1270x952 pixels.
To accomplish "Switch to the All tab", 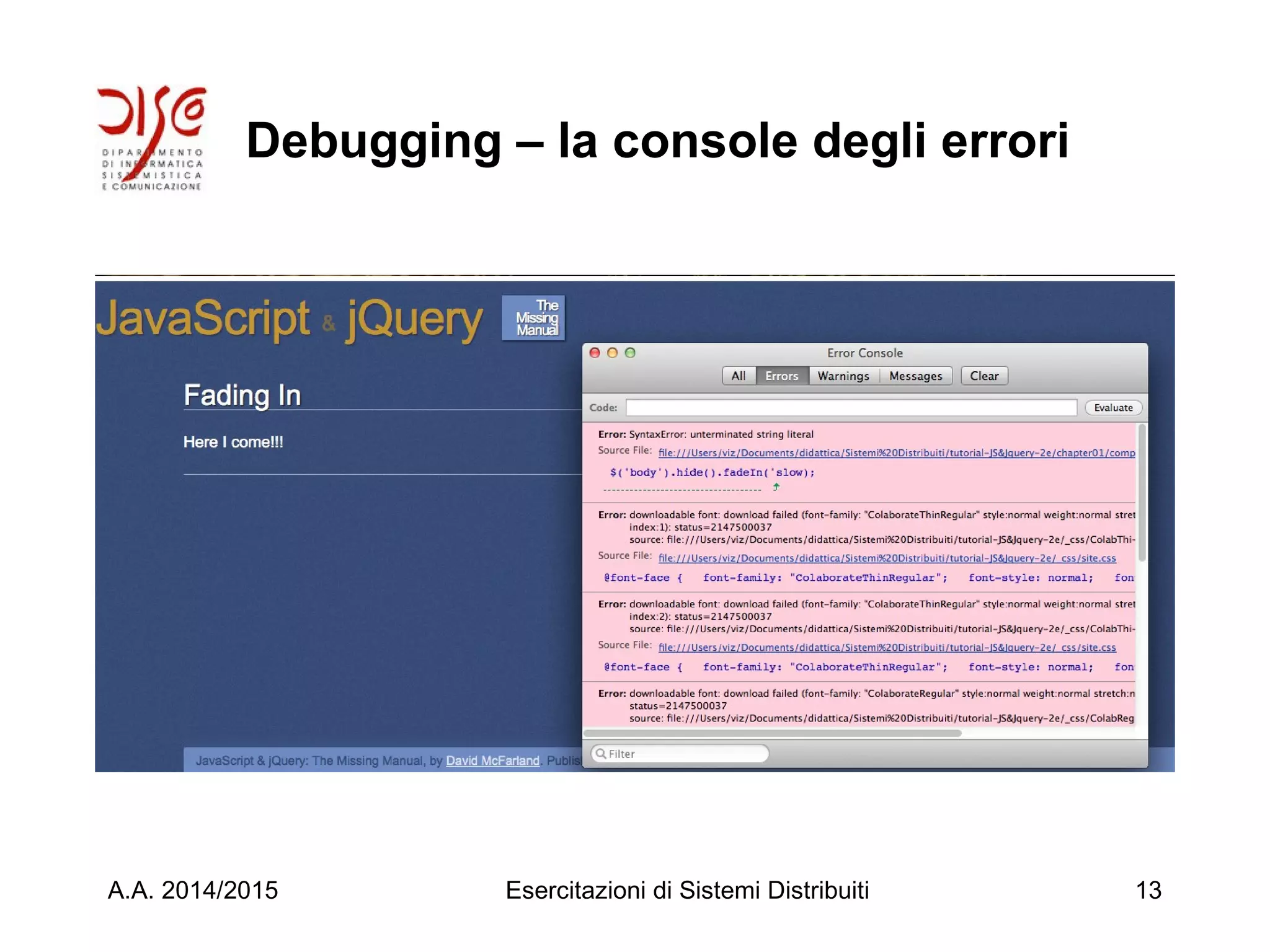I will 738,376.
